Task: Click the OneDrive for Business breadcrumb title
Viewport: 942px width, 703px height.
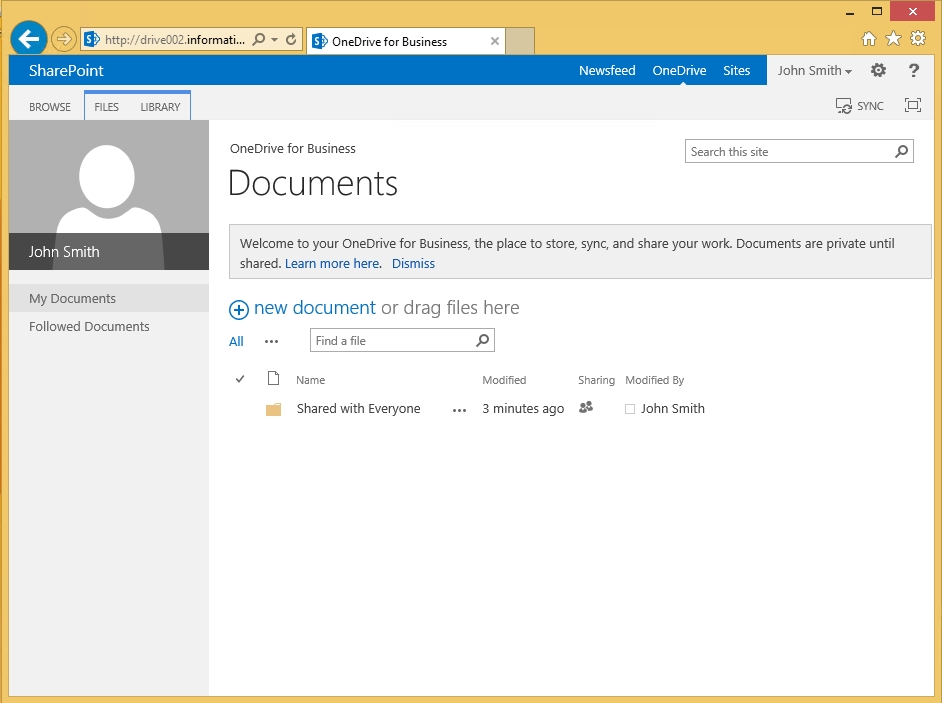Action: [293, 148]
